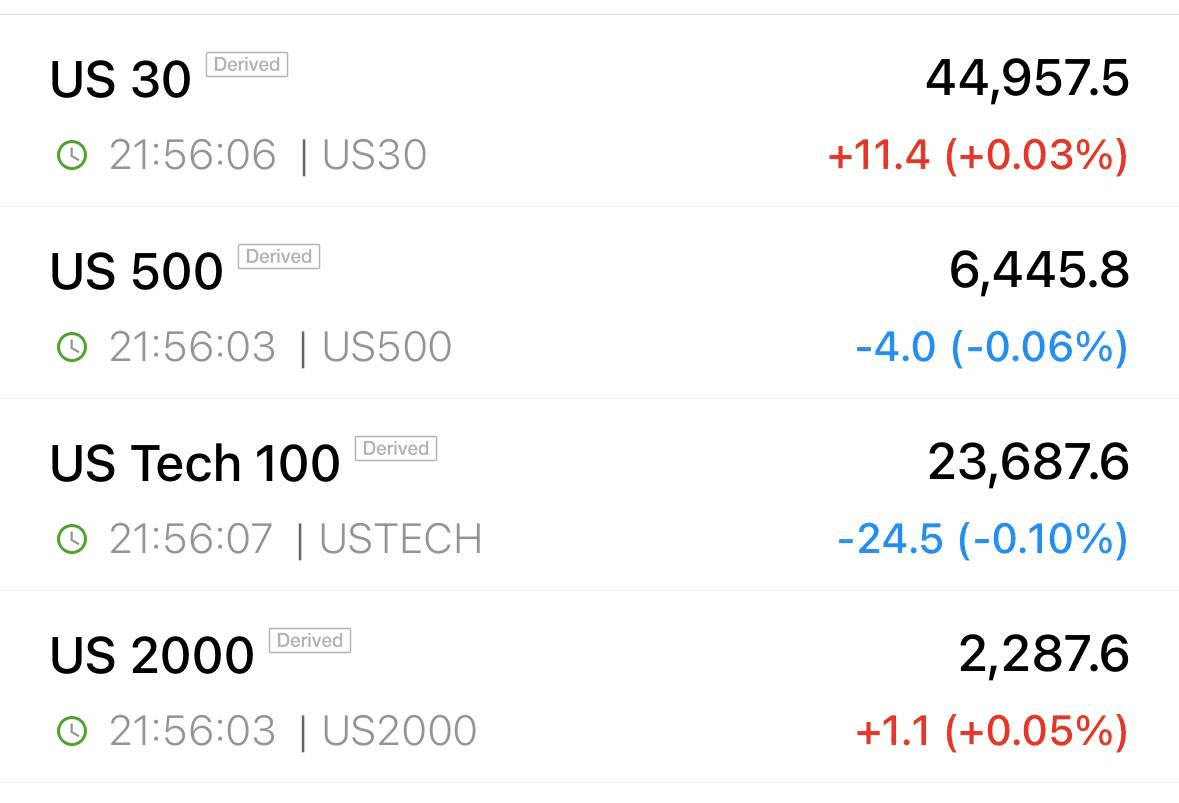
Task: Click the blue -4.0 (-0.06%) change
Action: pyautogui.click(x=992, y=347)
